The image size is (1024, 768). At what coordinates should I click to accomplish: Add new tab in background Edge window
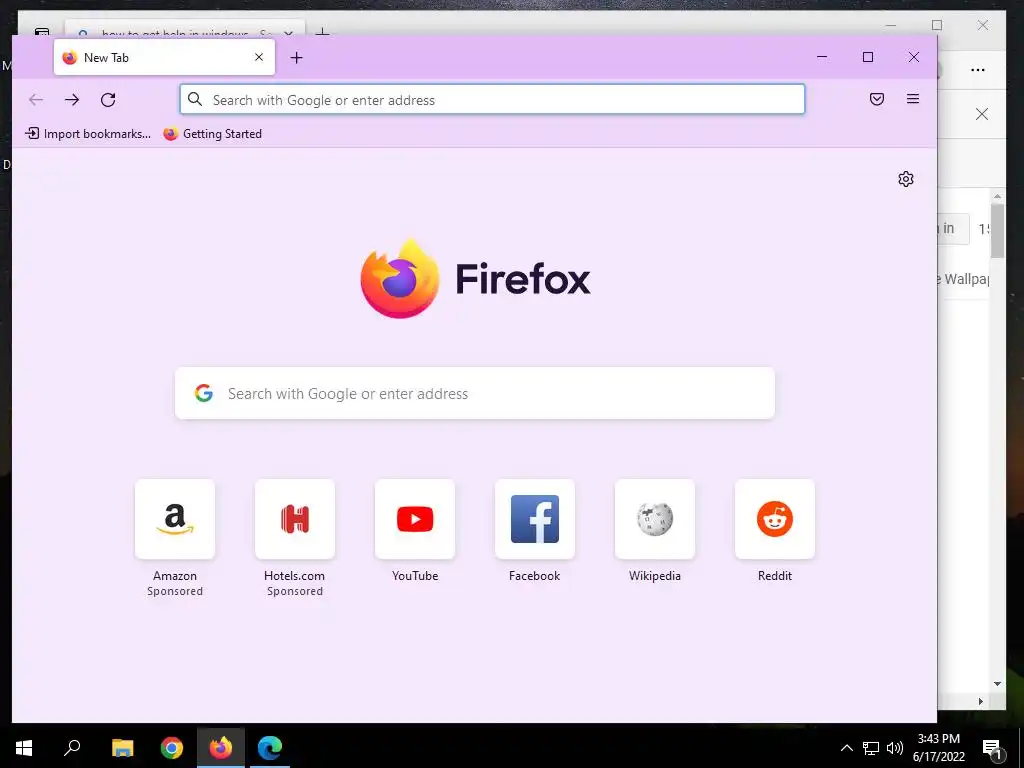tap(322, 31)
